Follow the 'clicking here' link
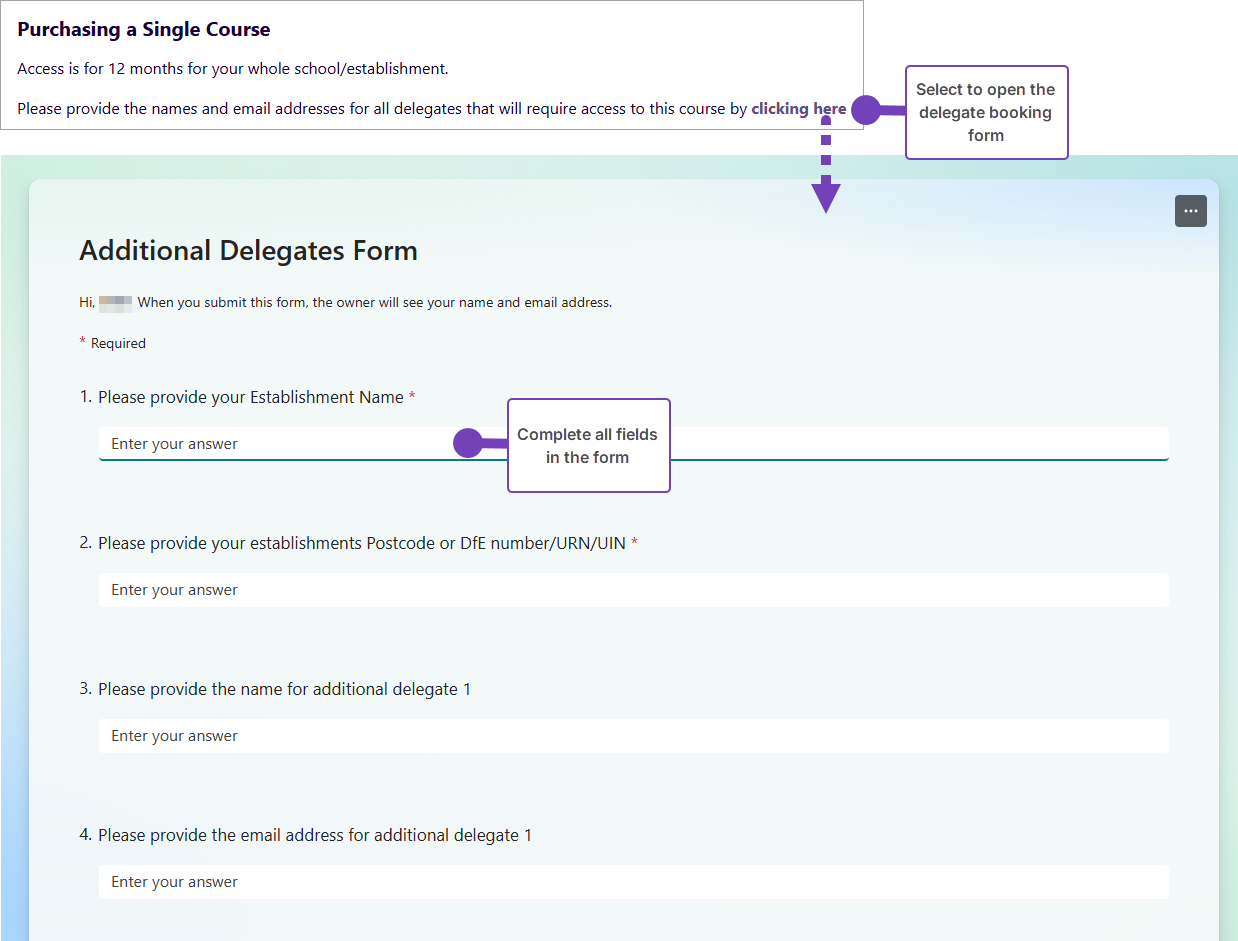Screen dimensions: 1238x941 [798, 109]
